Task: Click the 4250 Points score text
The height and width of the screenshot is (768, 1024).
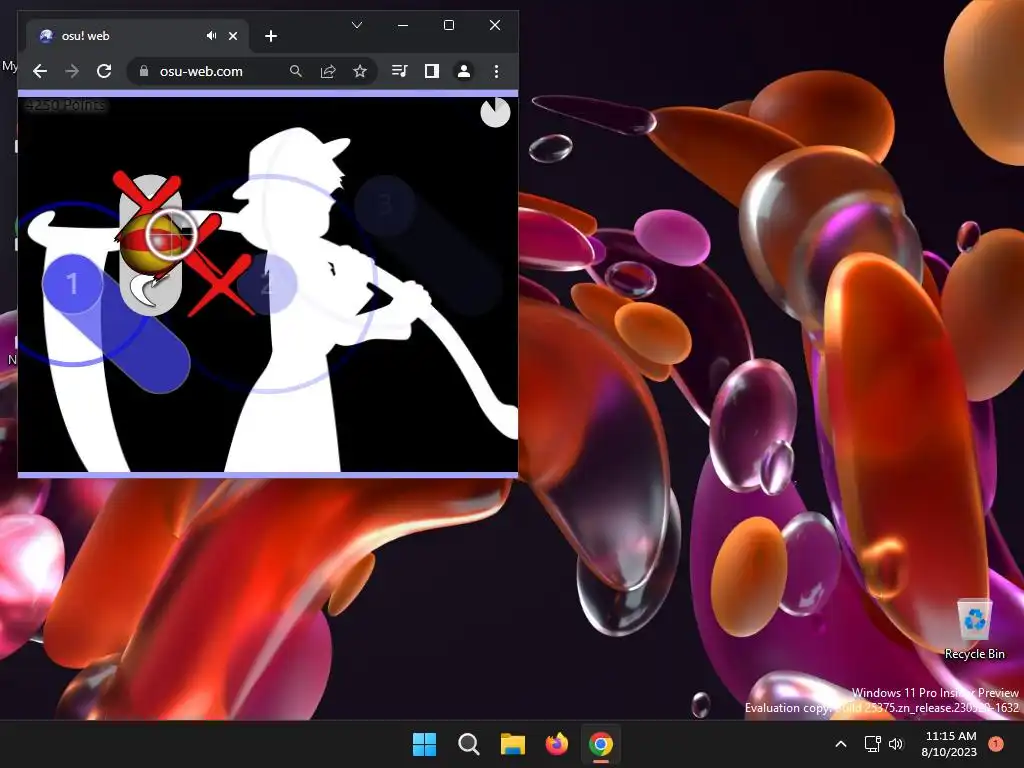Action: [x=65, y=105]
